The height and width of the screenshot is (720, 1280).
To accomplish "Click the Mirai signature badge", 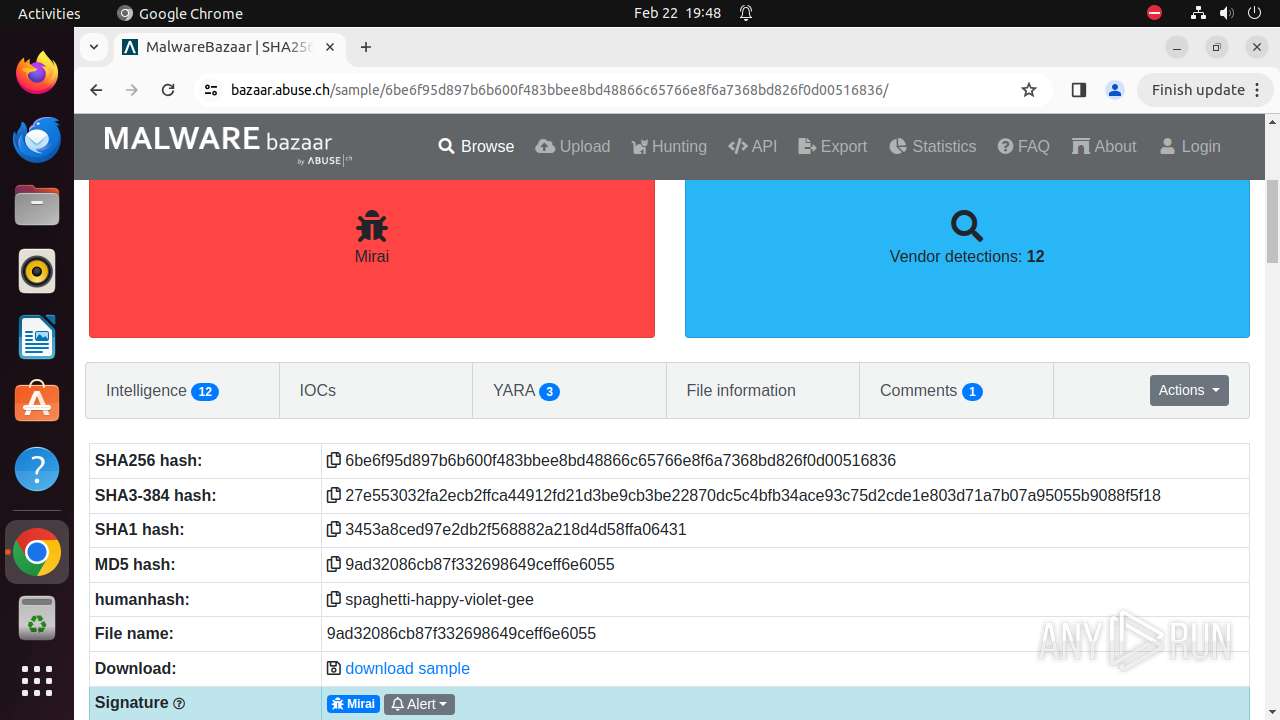I will click(354, 704).
